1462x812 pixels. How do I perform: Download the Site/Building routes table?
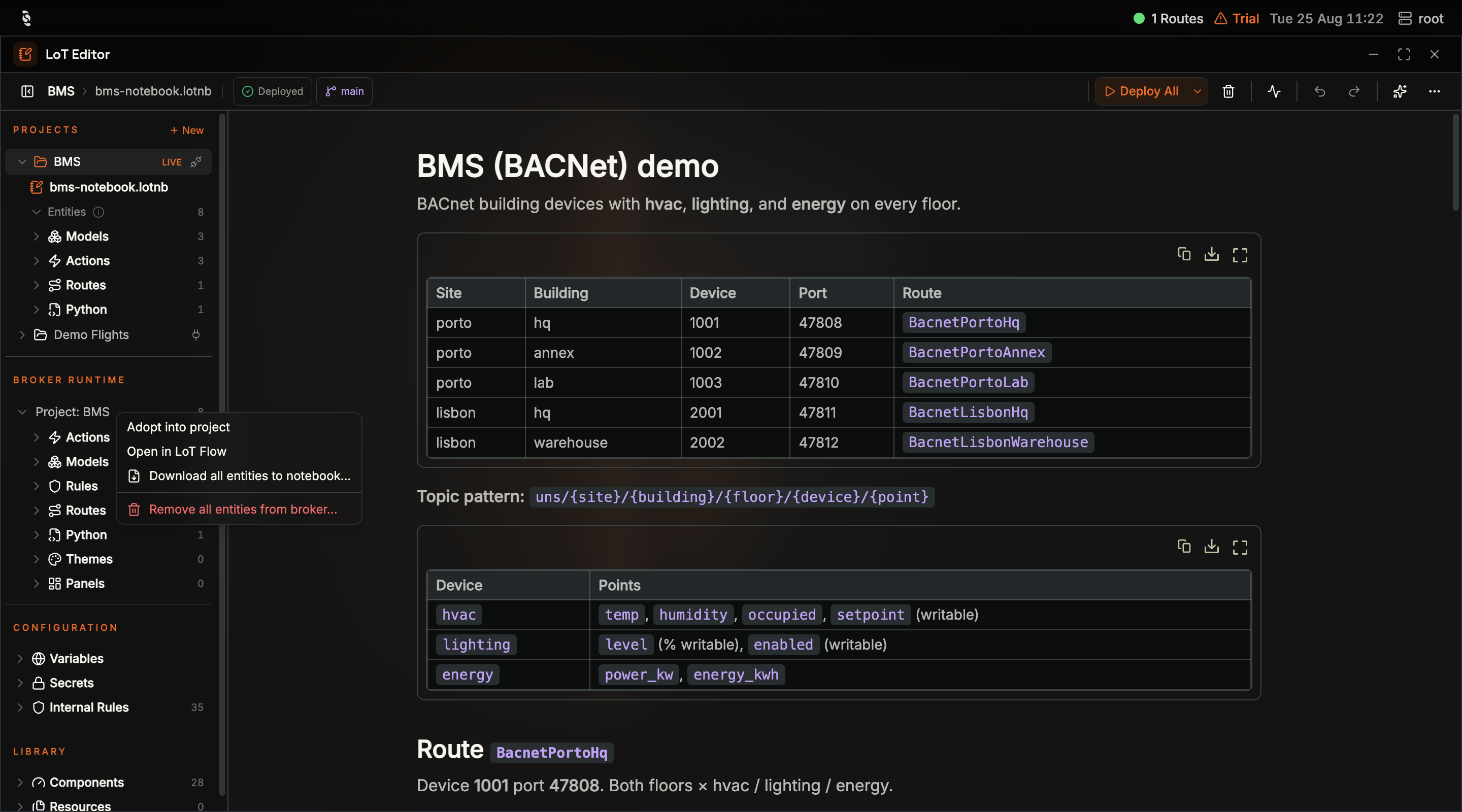click(1212, 254)
